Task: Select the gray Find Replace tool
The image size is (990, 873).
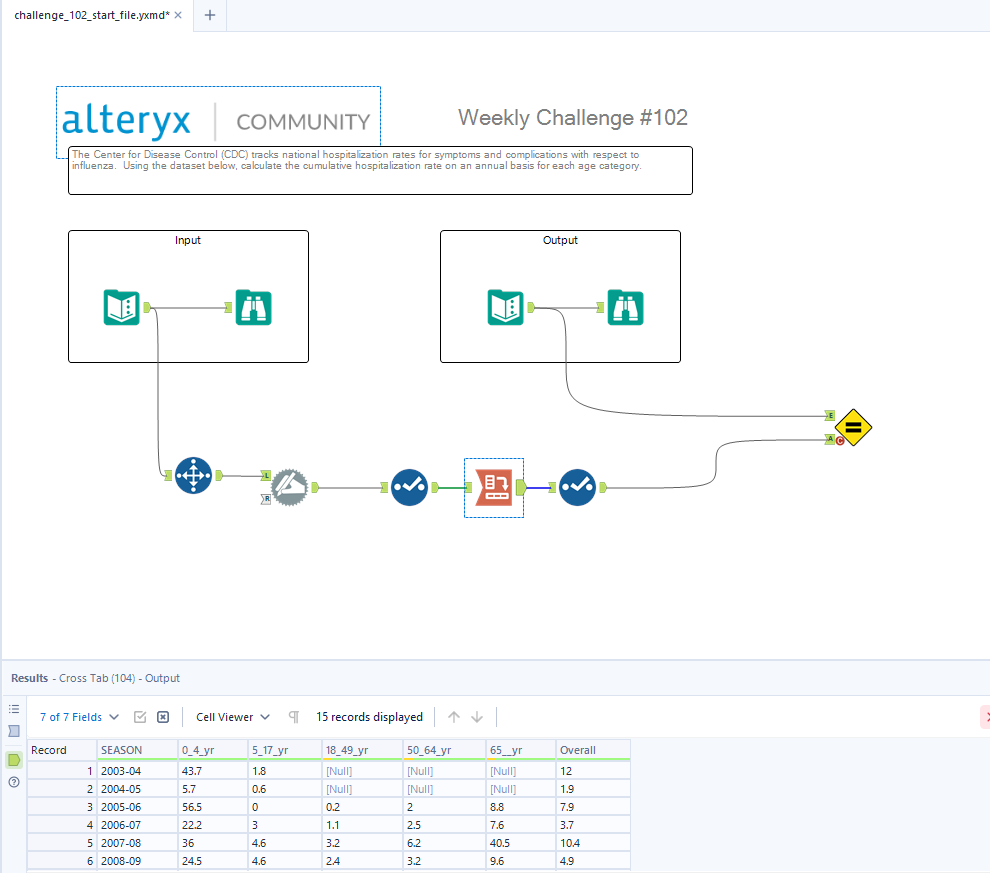Action: pos(289,487)
